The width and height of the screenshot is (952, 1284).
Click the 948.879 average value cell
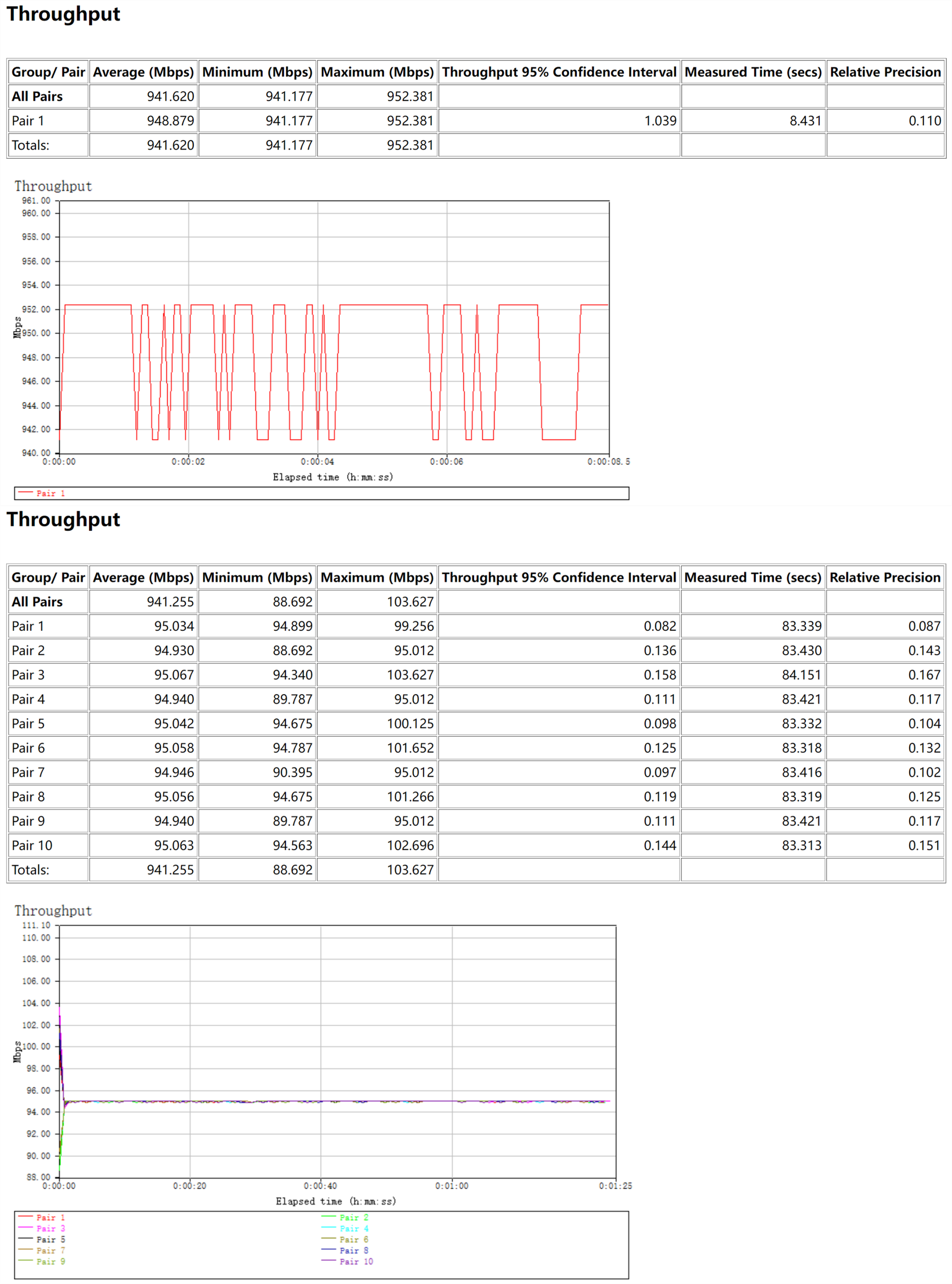(x=170, y=121)
